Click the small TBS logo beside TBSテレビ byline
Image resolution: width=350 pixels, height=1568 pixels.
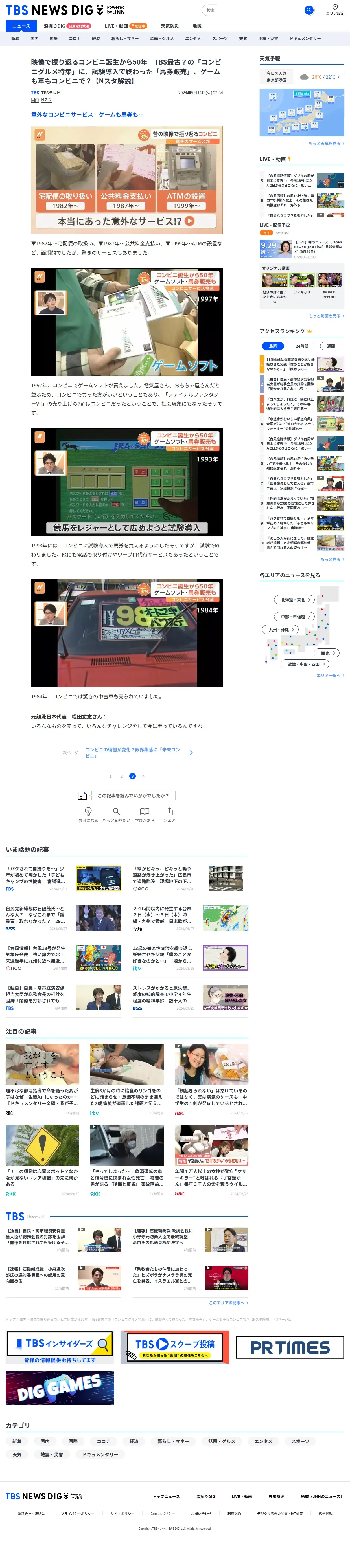pos(35,93)
